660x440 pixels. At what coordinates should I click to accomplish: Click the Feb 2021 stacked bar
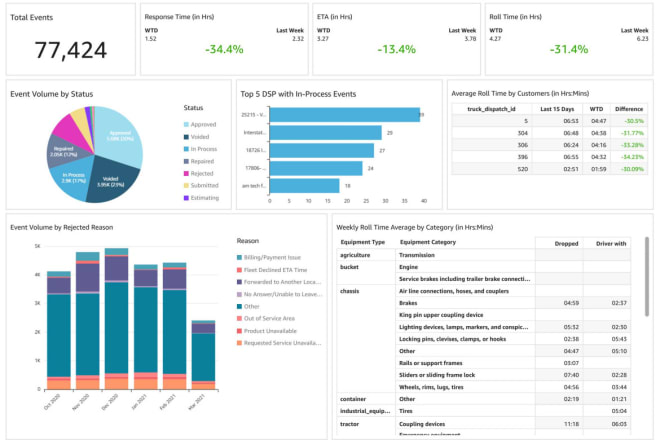point(175,326)
